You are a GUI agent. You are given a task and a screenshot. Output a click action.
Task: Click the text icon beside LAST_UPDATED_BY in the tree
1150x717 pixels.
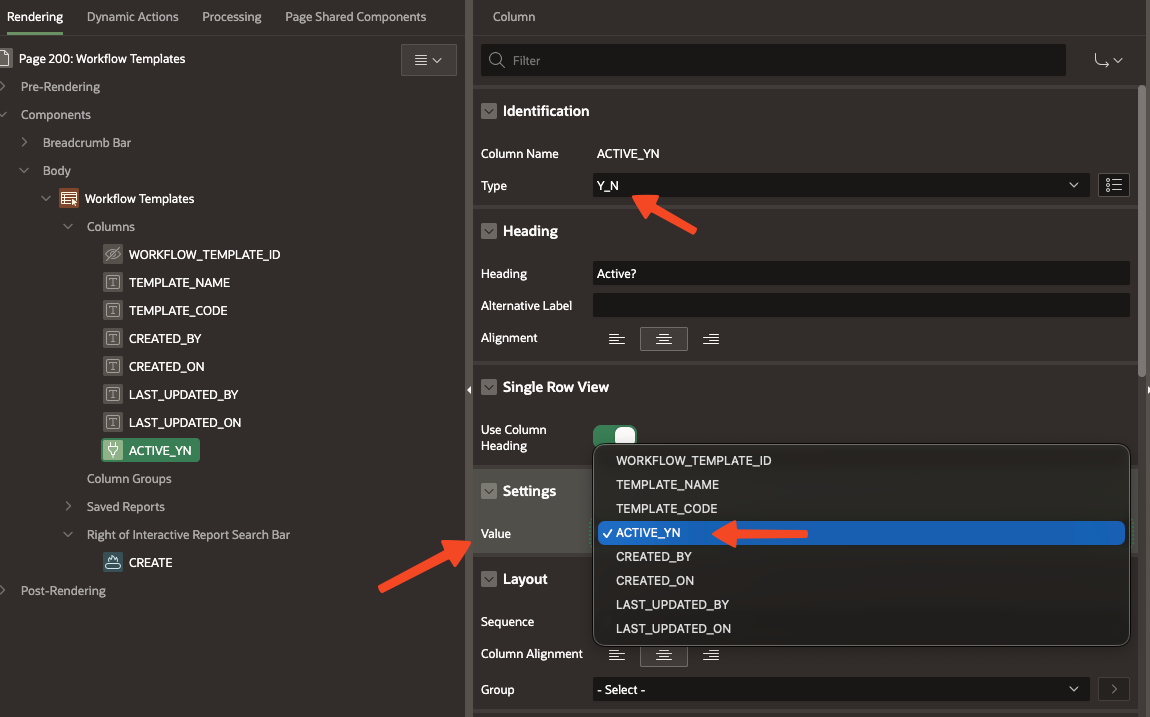click(112, 394)
